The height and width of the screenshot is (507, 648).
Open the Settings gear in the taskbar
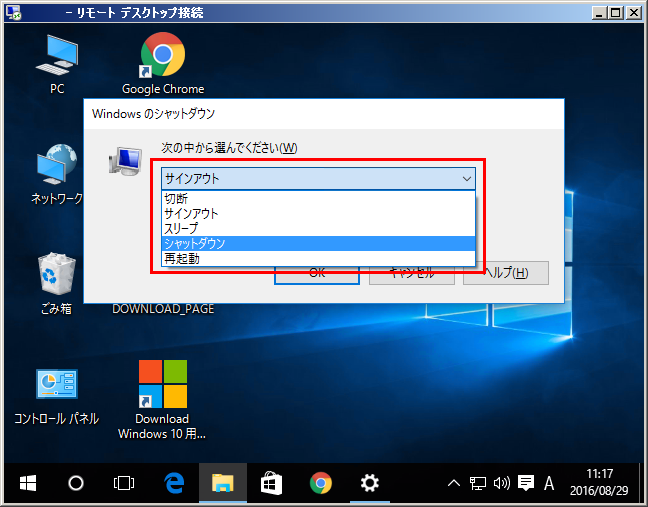click(369, 483)
